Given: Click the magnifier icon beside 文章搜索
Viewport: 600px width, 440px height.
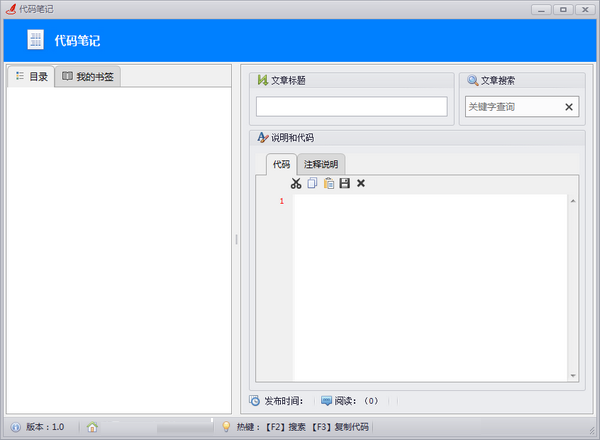Looking at the screenshot, I should click(x=473, y=80).
